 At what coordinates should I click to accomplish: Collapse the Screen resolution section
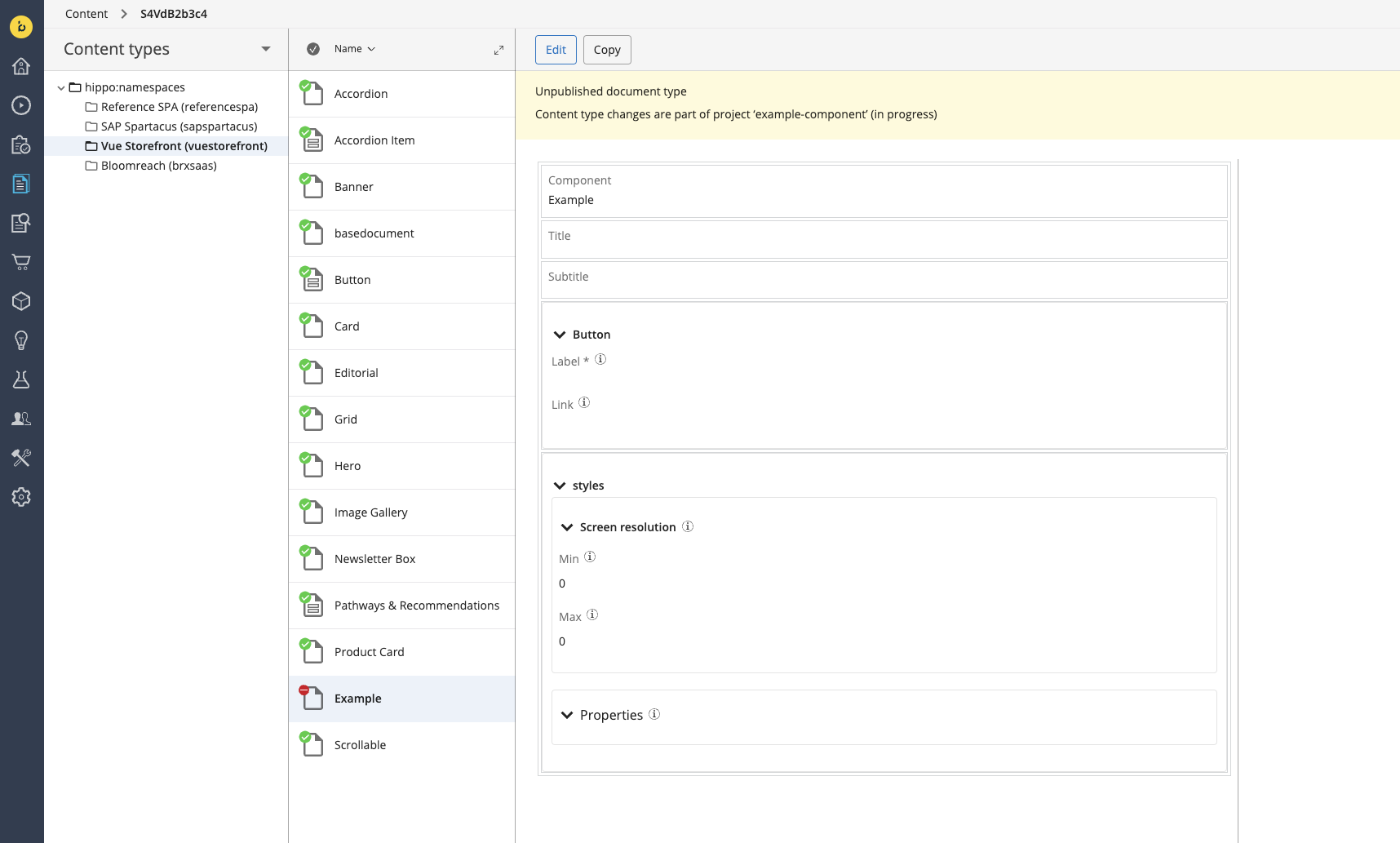click(567, 527)
